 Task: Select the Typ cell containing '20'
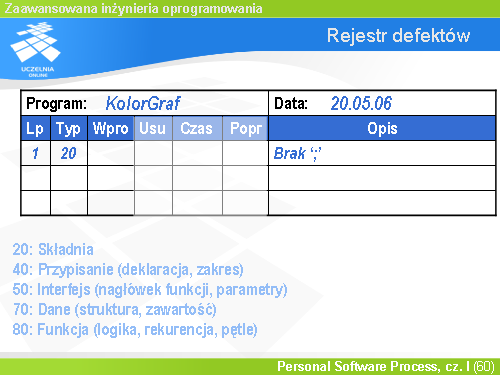(x=69, y=153)
